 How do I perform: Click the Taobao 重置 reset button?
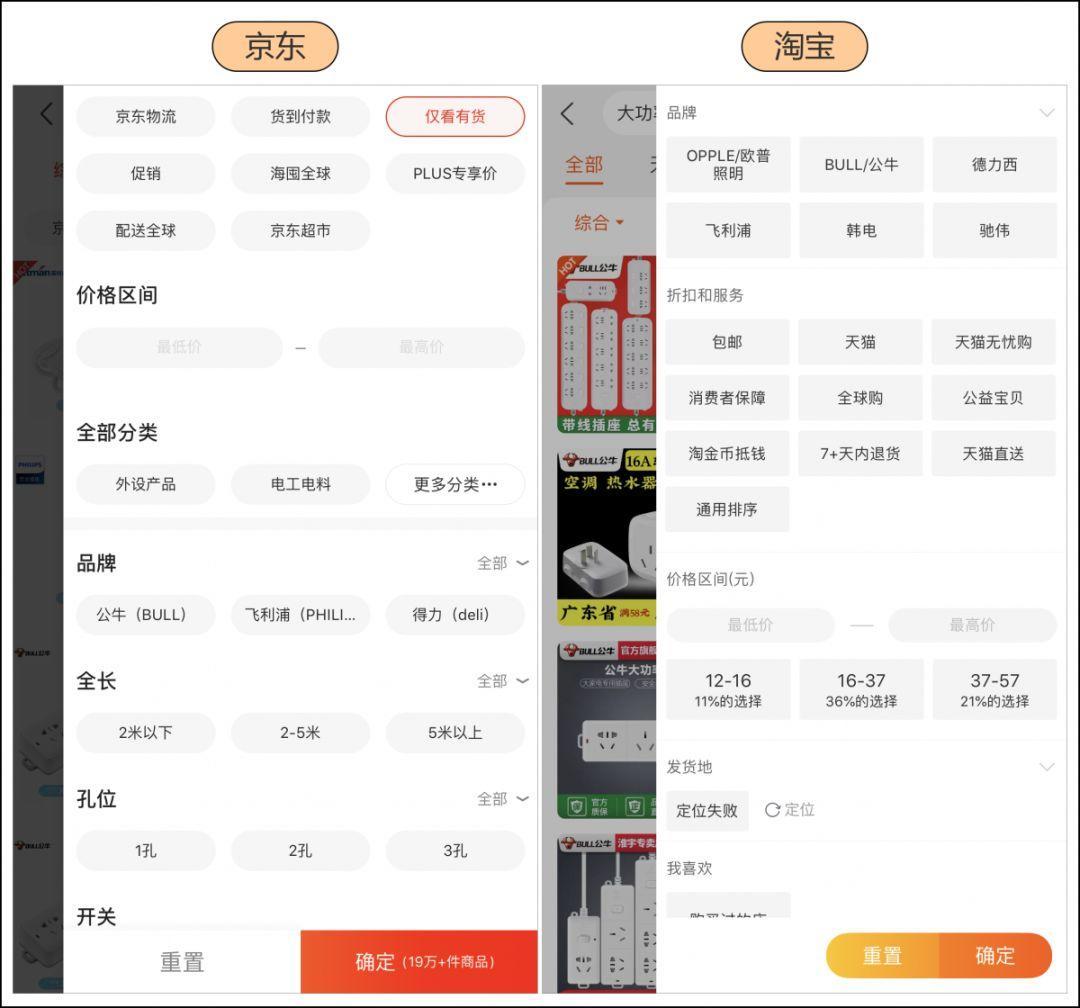coord(882,955)
